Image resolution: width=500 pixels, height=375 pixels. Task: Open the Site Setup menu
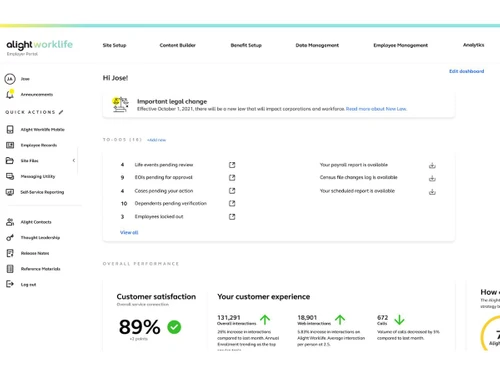(x=114, y=45)
